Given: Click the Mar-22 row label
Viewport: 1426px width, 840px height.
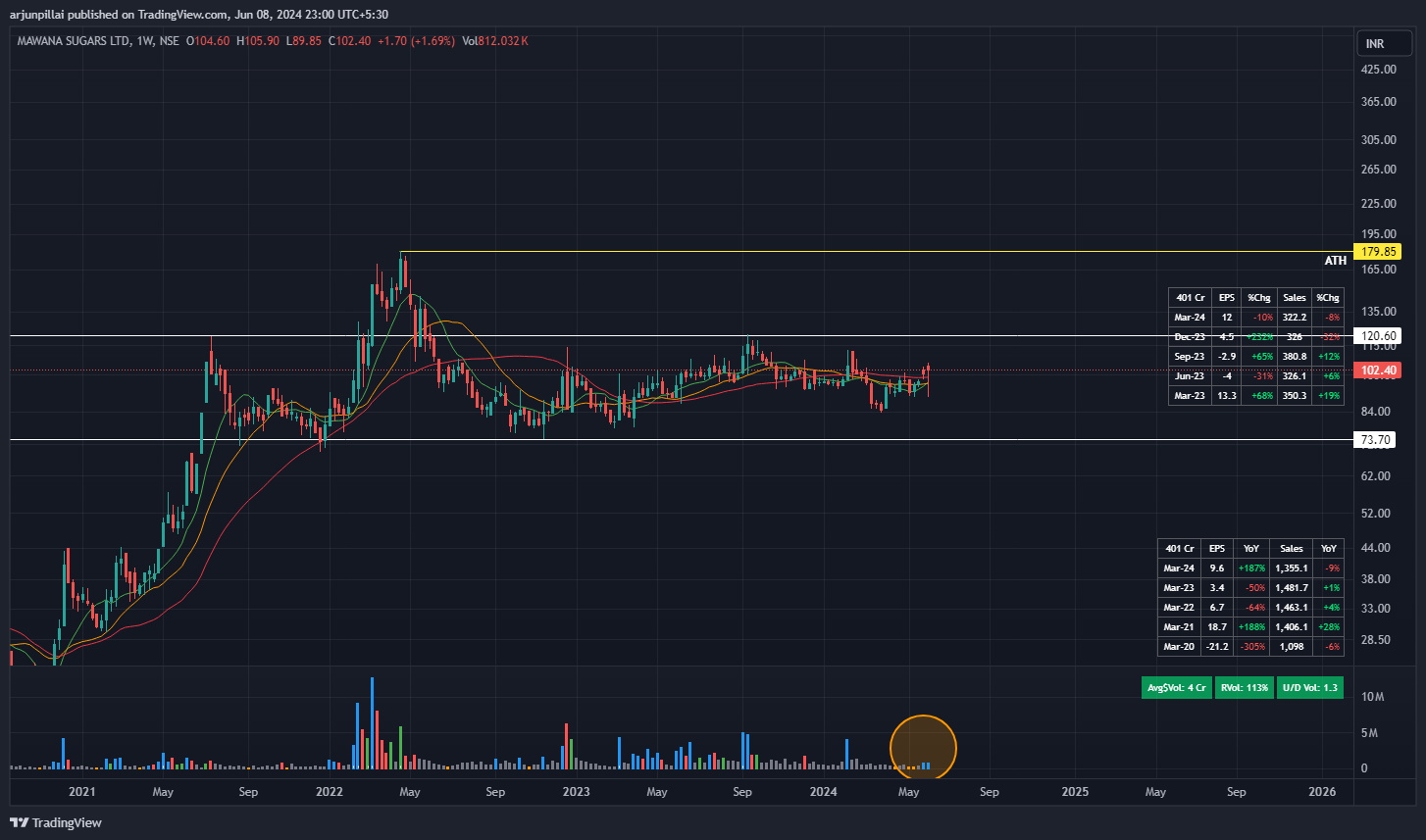Looking at the screenshot, I should pyautogui.click(x=1179, y=608).
